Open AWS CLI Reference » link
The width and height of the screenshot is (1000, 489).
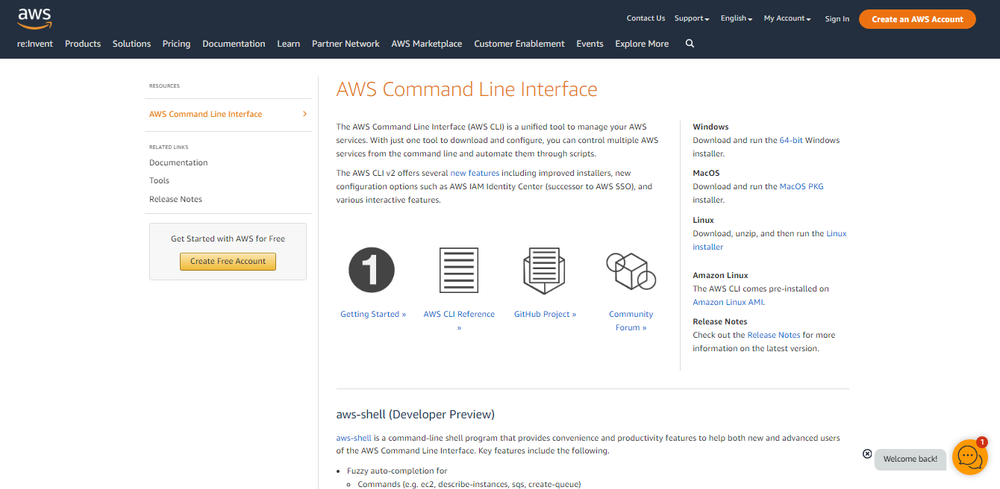point(459,321)
